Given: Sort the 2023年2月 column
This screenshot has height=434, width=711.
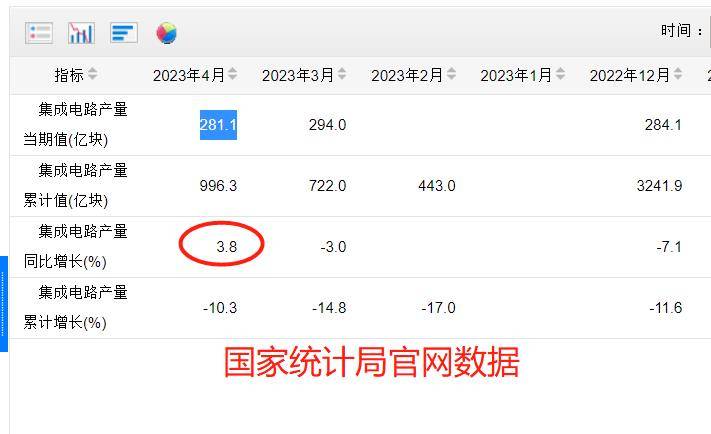Looking at the screenshot, I should tap(451, 73).
